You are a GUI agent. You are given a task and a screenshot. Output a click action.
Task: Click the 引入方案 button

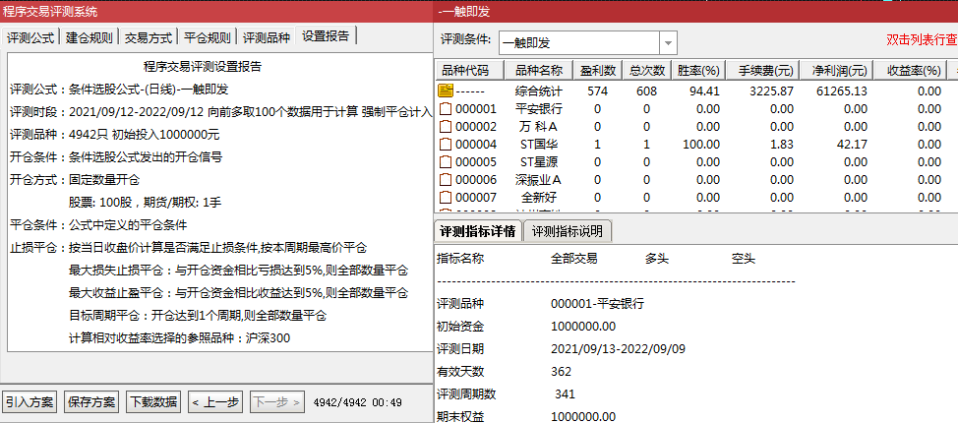click(x=29, y=402)
